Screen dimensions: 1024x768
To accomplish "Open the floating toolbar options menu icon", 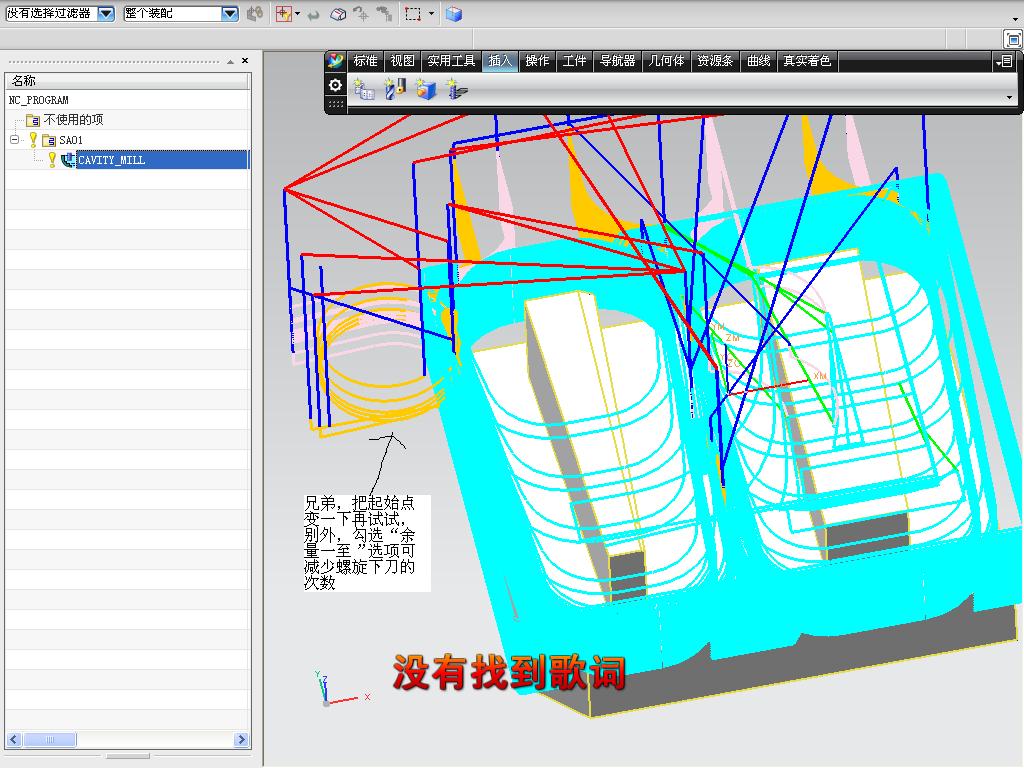I will pyautogui.click(x=1004, y=61).
